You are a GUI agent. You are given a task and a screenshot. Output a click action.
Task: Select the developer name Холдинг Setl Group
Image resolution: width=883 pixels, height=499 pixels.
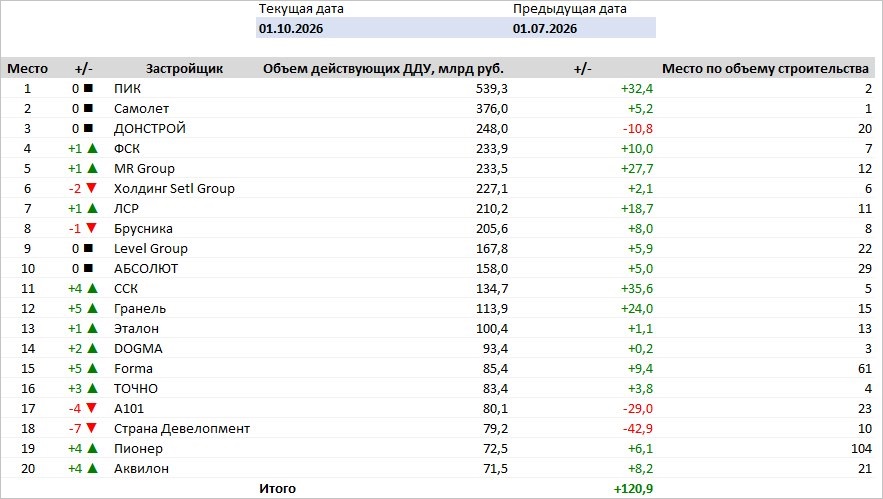tap(174, 189)
